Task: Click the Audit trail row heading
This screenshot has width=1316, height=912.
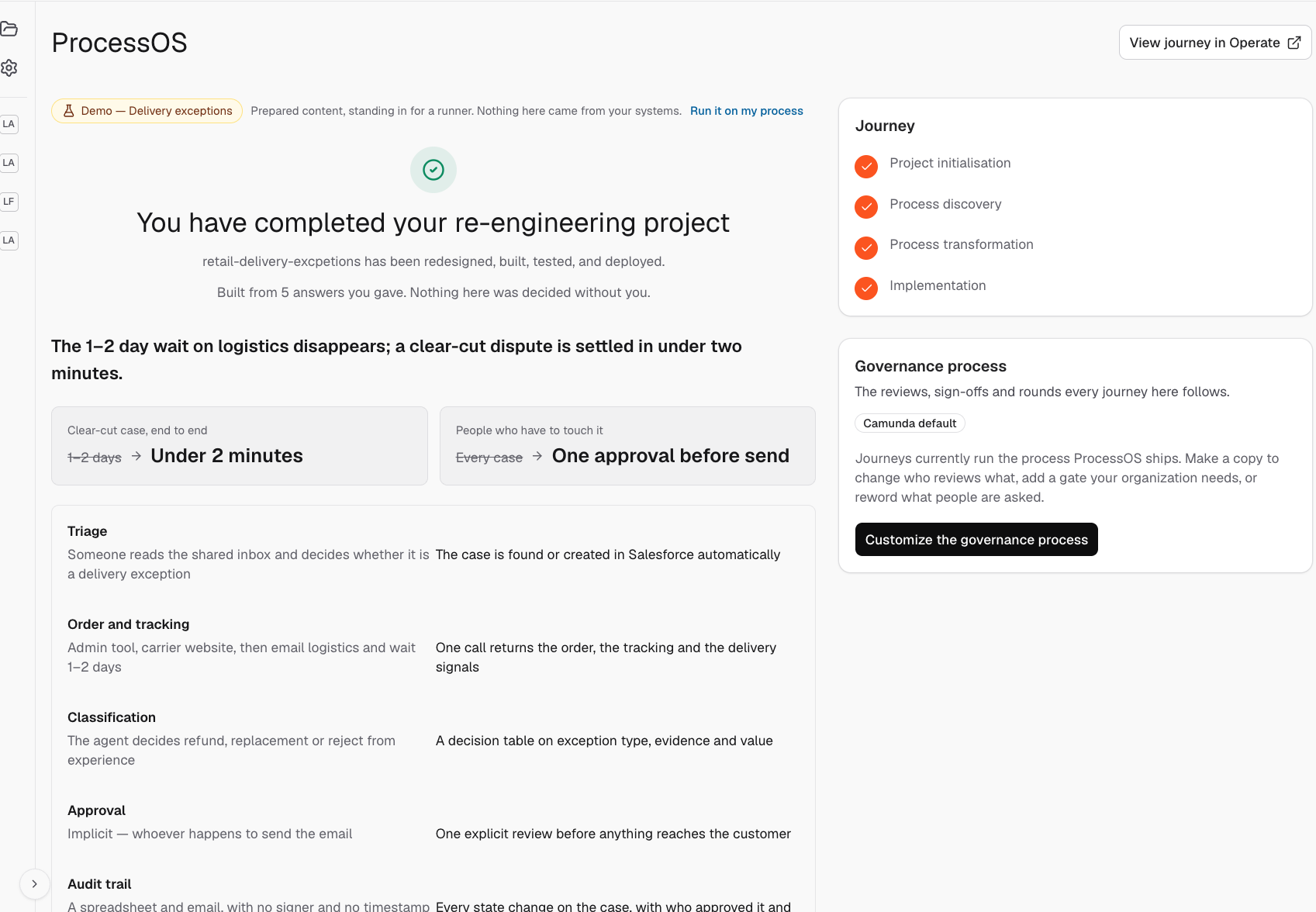Action: click(x=99, y=884)
